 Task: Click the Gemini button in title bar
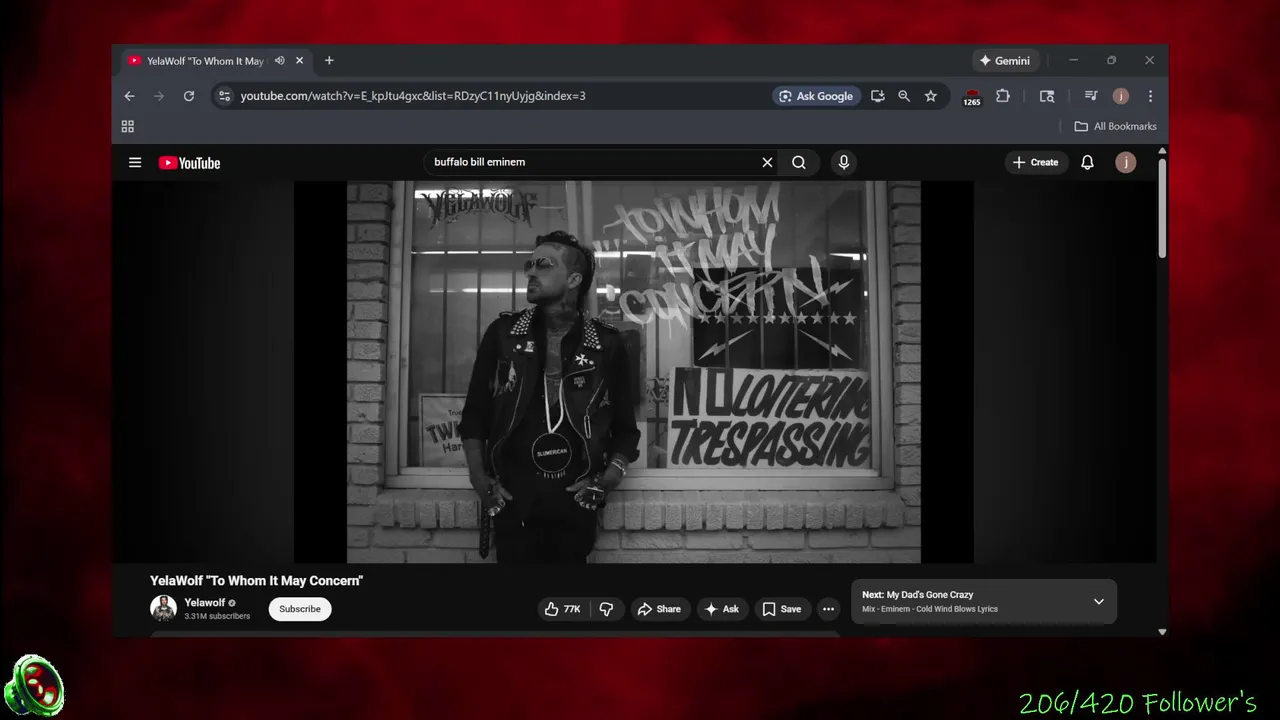click(x=1005, y=60)
